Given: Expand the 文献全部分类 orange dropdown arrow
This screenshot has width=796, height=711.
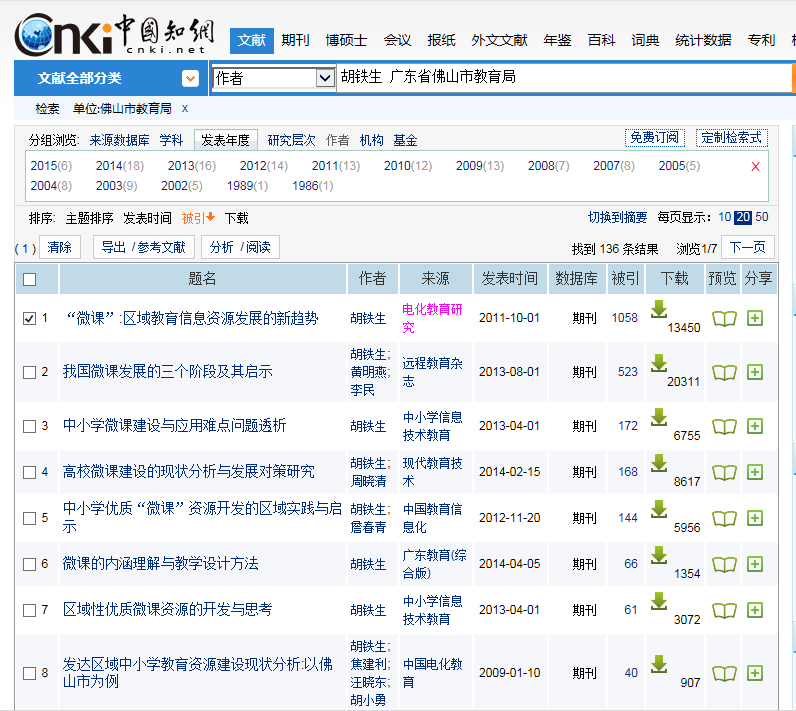Looking at the screenshot, I should point(190,79).
